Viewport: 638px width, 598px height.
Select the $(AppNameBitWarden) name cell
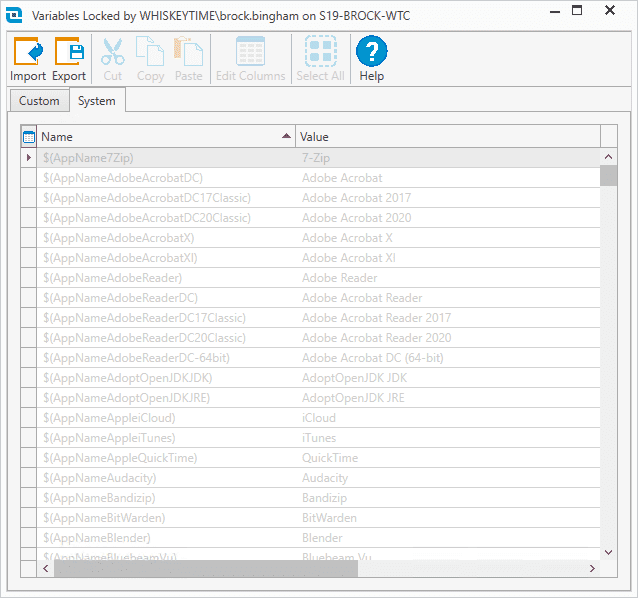tap(166, 518)
